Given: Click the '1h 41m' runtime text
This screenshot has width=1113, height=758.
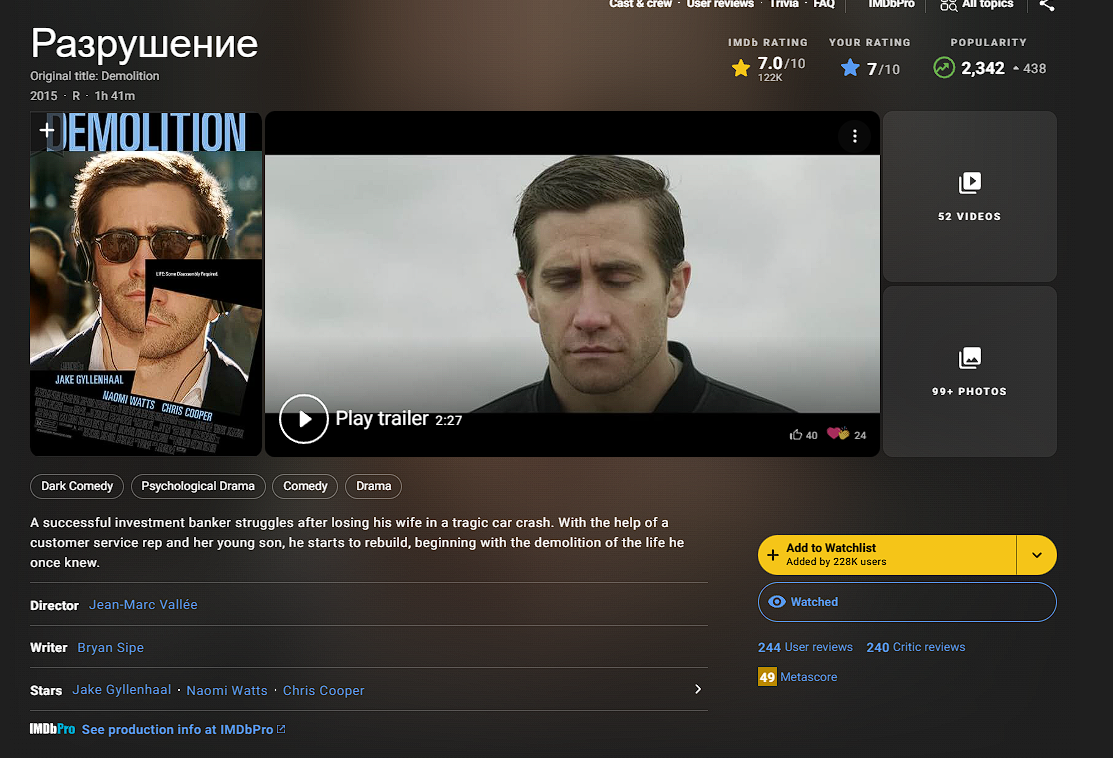Looking at the screenshot, I should point(114,96).
